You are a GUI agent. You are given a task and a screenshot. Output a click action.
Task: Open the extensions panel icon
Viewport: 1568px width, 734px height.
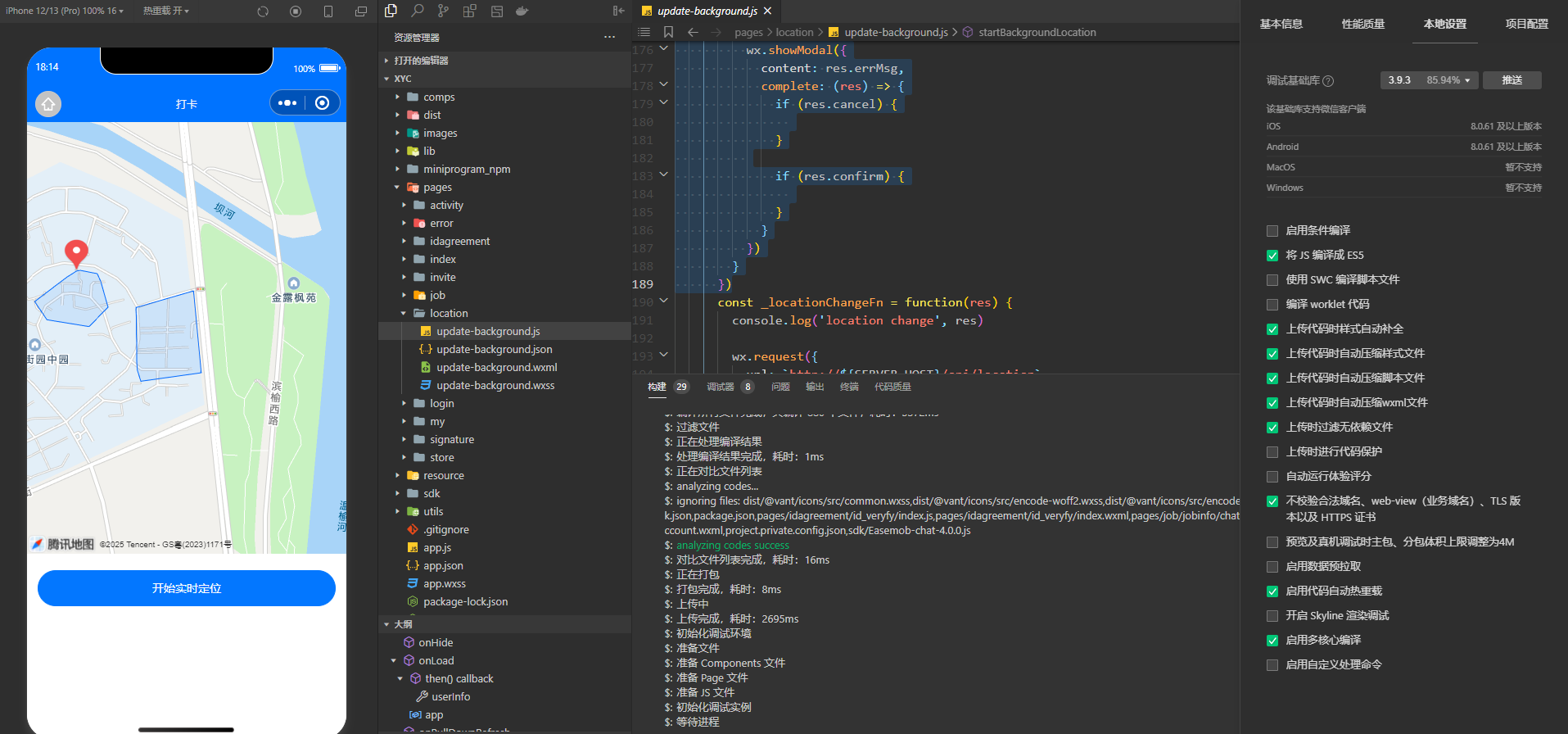[x=469, y=11]
